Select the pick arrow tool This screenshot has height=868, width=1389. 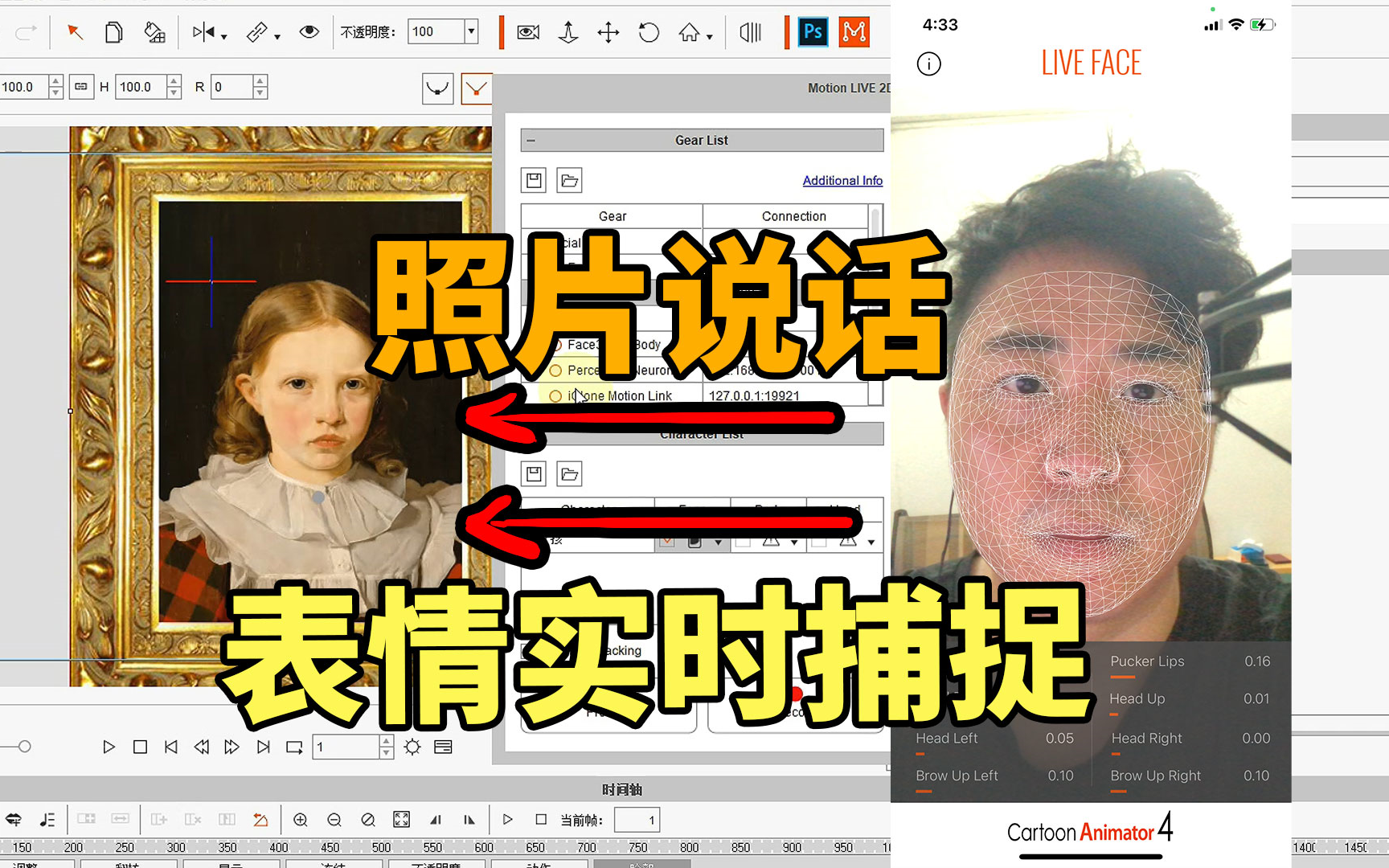click(x=75, y=32)
